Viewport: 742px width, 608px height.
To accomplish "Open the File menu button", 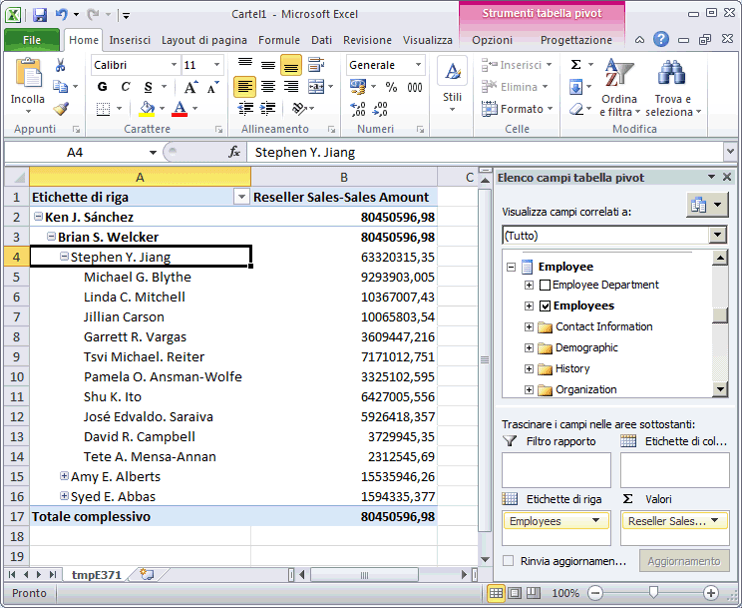I will (32, 40).
